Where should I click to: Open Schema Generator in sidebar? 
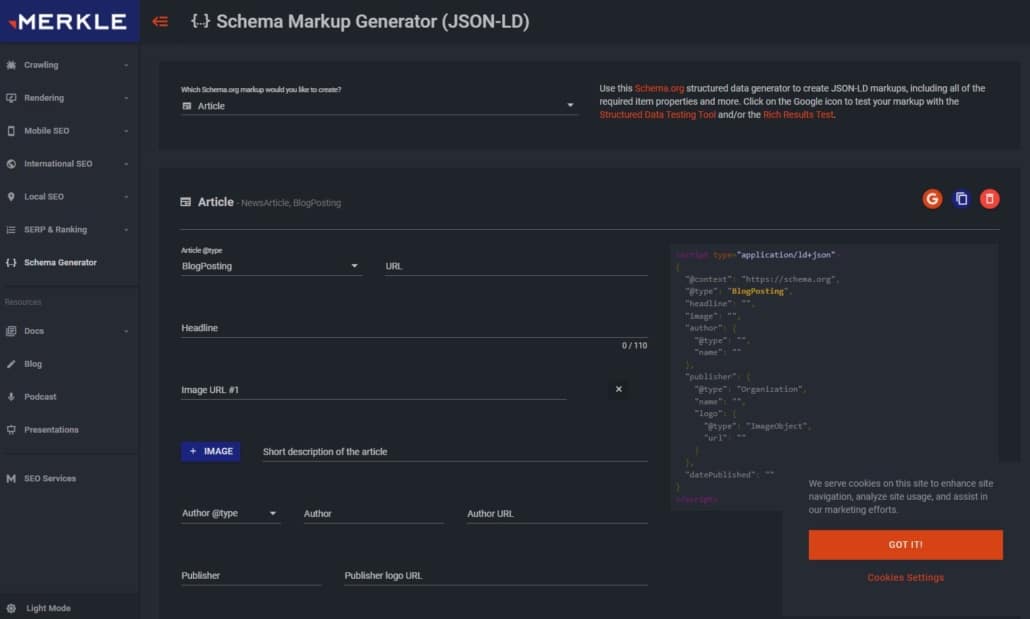point(60,262)
